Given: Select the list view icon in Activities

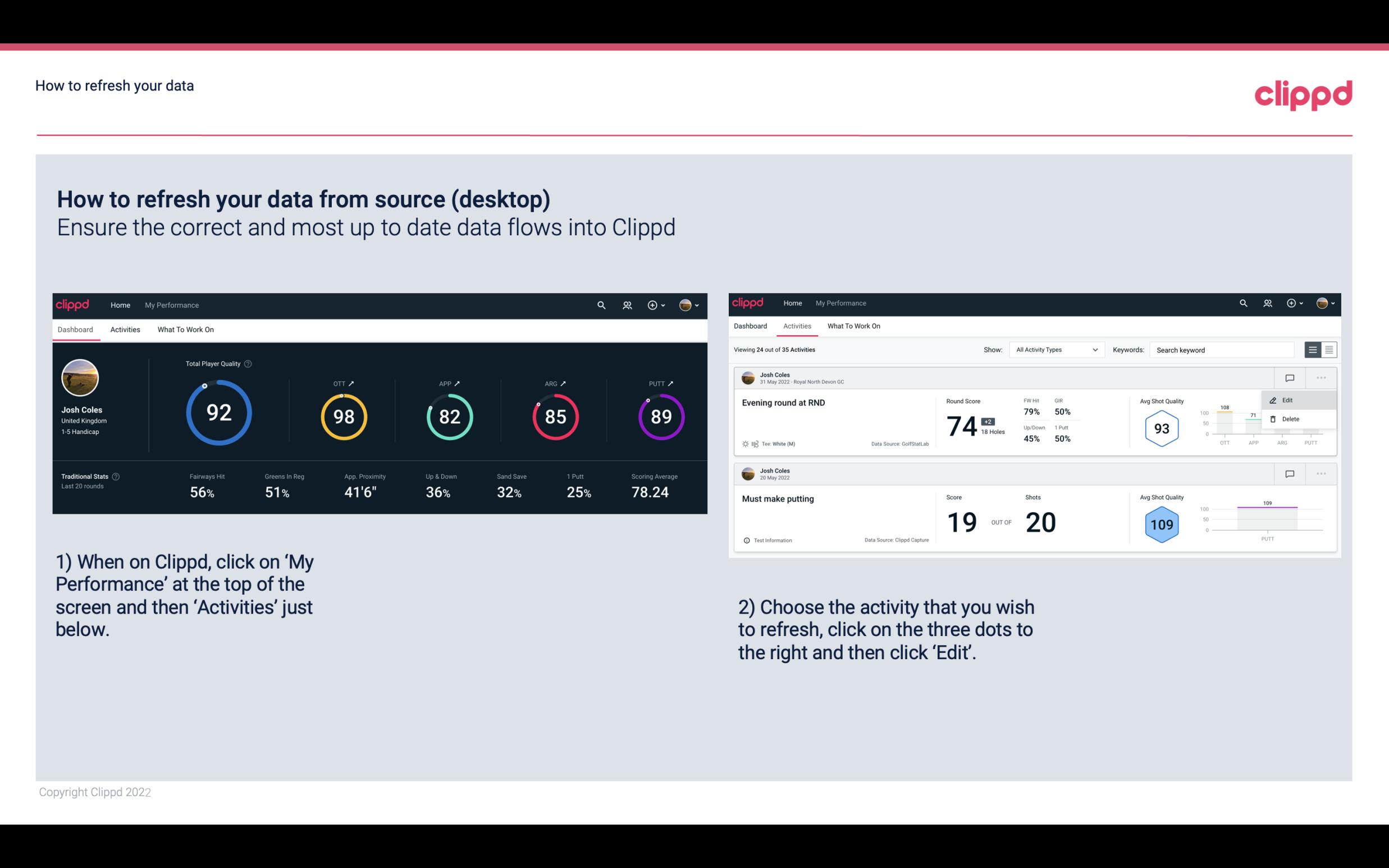Looking at the screenshot, I should pos(1313,349).
